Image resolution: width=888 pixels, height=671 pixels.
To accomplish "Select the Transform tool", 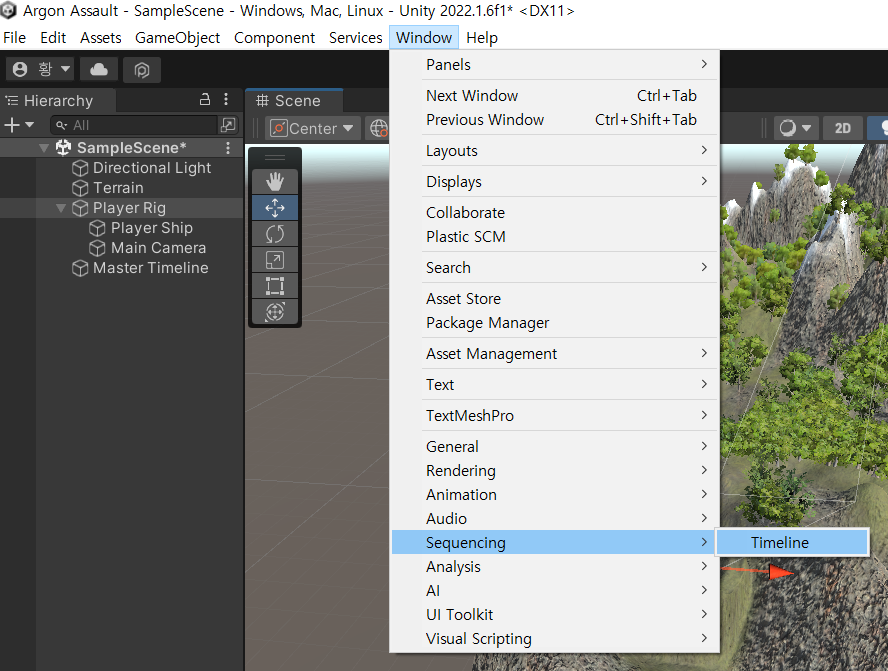I will coord(275,312).
